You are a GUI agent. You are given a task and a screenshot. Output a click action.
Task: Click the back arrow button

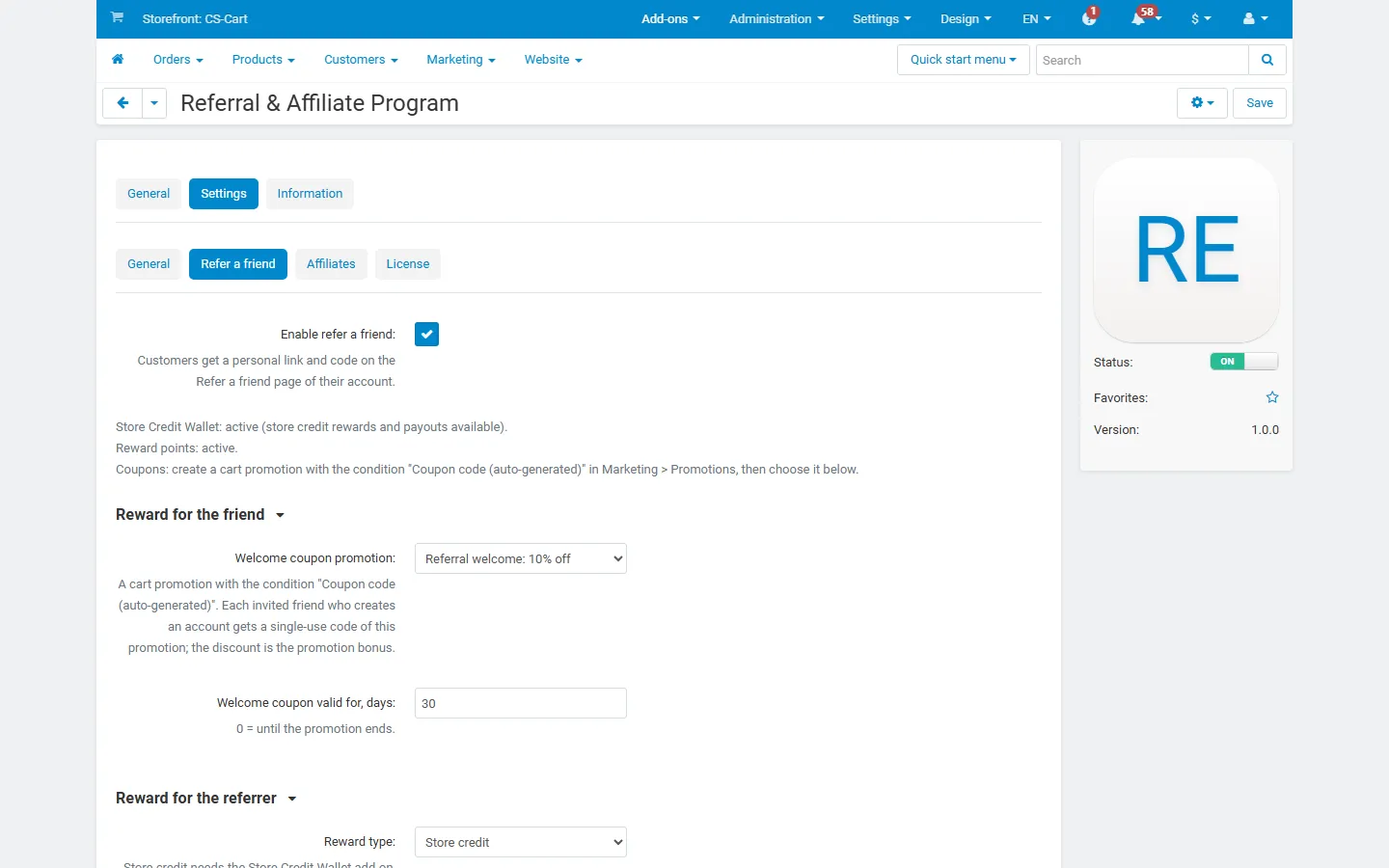[x=123, y=103]
